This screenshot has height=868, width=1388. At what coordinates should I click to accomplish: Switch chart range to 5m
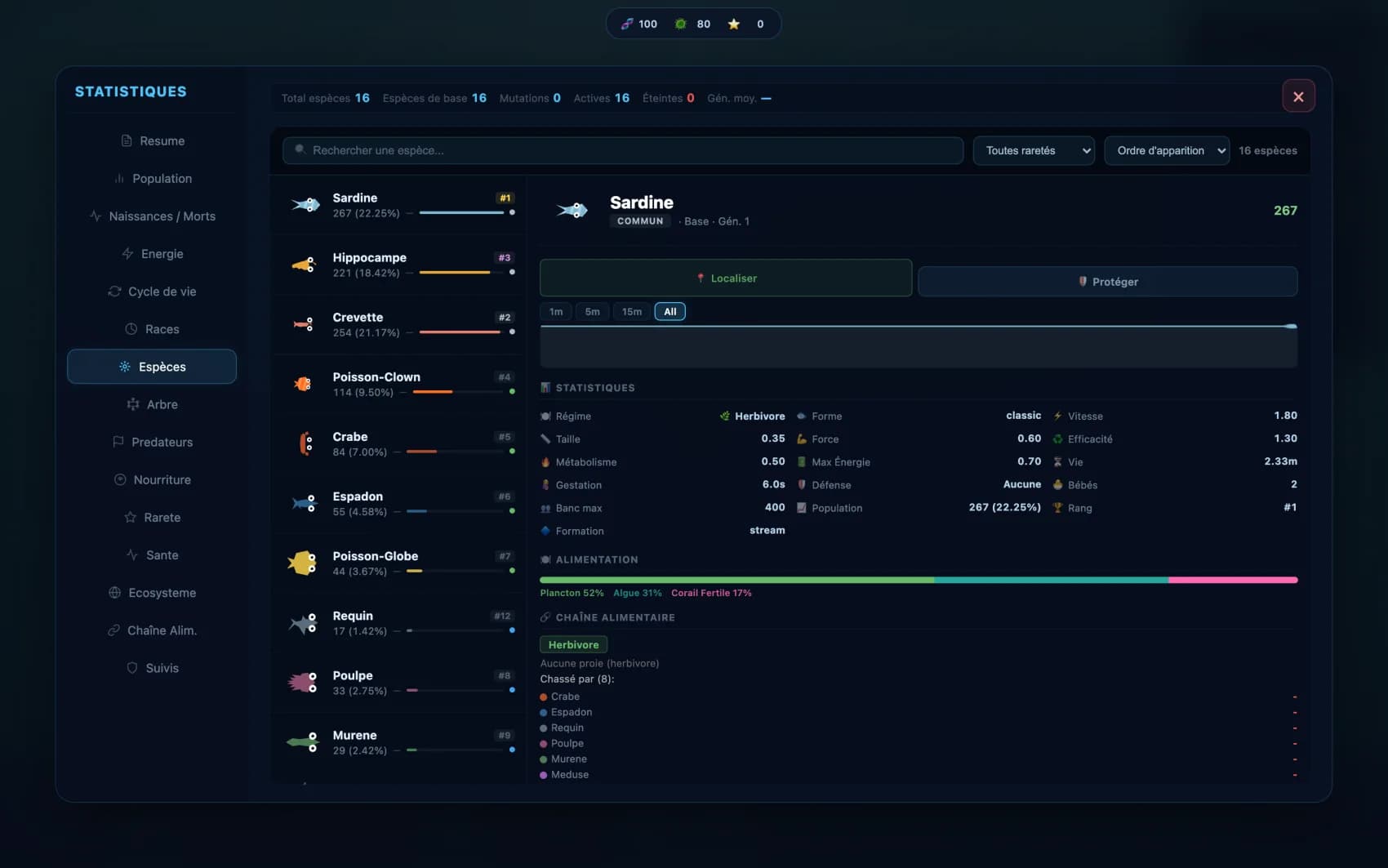(592, 311)
